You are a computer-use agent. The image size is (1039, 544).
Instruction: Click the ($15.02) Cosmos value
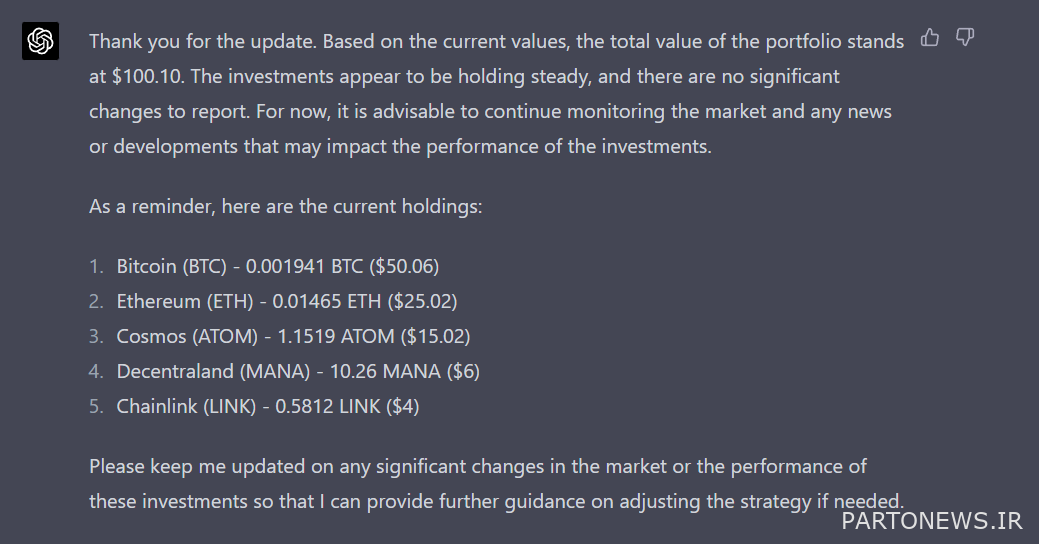[x=435, y=337]
